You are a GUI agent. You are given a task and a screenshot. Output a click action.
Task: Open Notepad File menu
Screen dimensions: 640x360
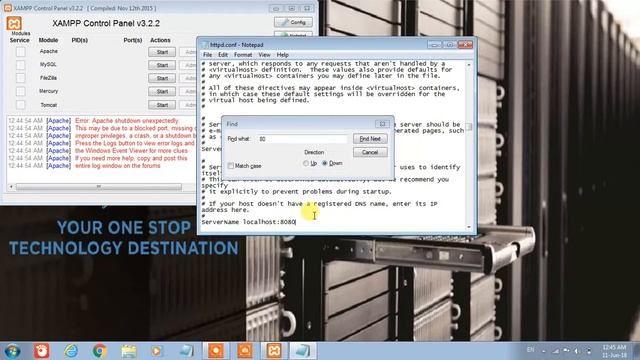(x=207, y=55)
